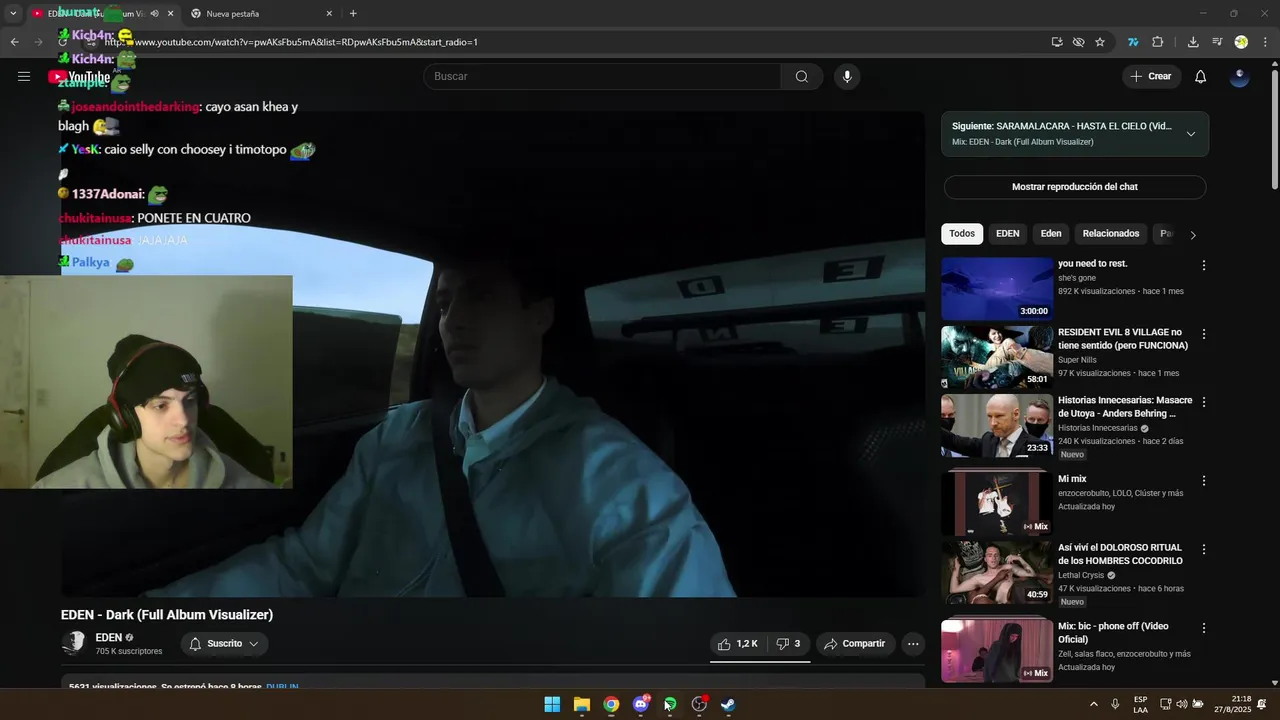Close the Nueva pestaña tab
1280x720 pixels.
[329, 14]
